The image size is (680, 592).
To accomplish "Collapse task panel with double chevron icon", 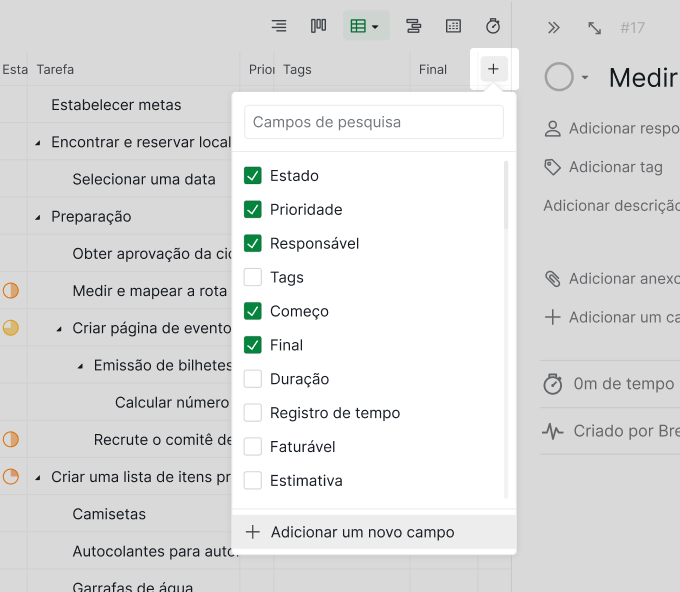I will point(553,28).
